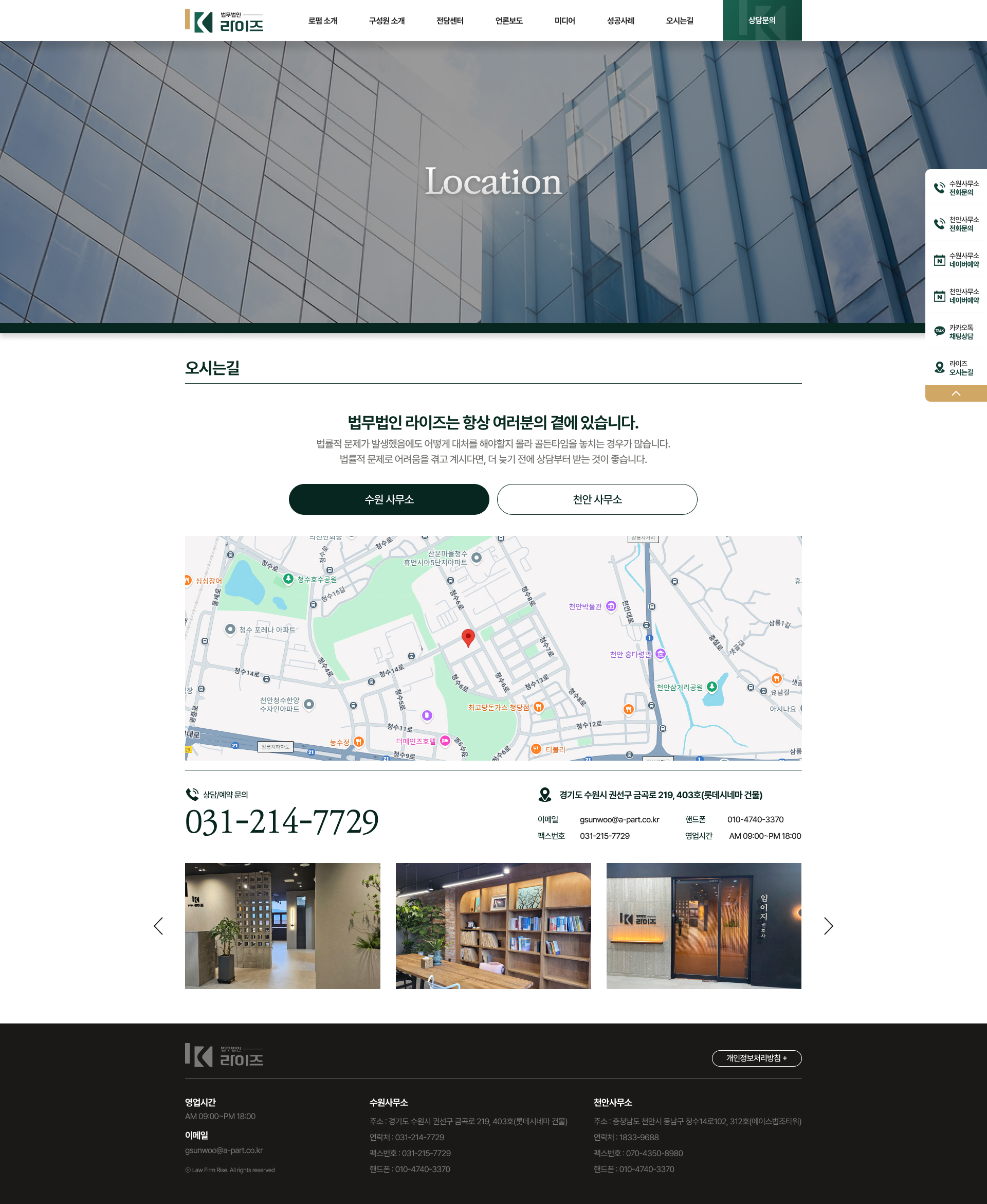Click the 청수호수공원 park icon on the map

(288, 579)
